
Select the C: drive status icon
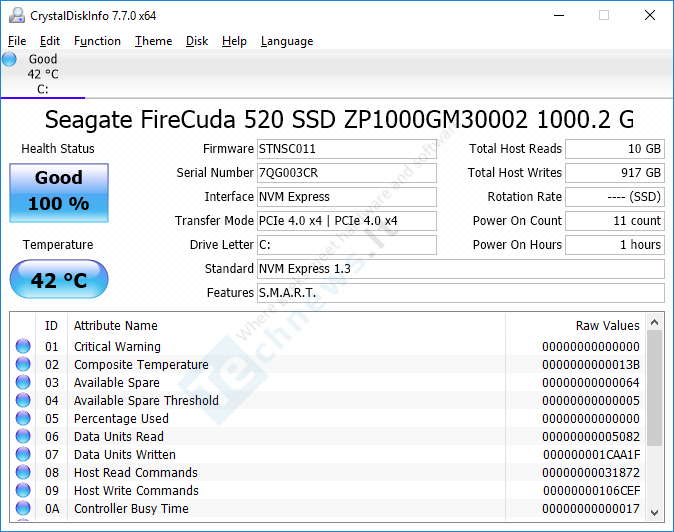pos(9,59)
